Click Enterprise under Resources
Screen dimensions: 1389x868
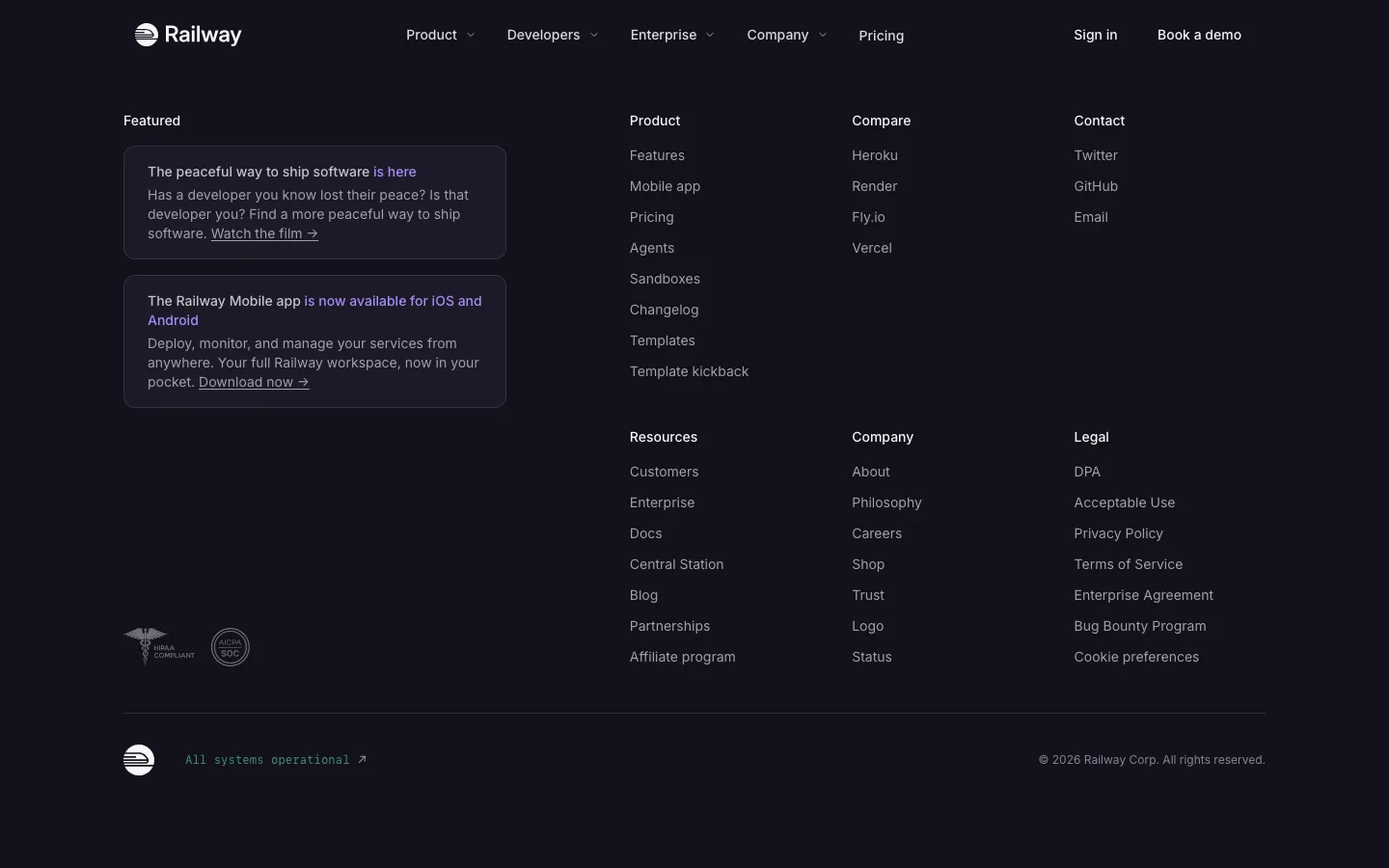(662, 502)
